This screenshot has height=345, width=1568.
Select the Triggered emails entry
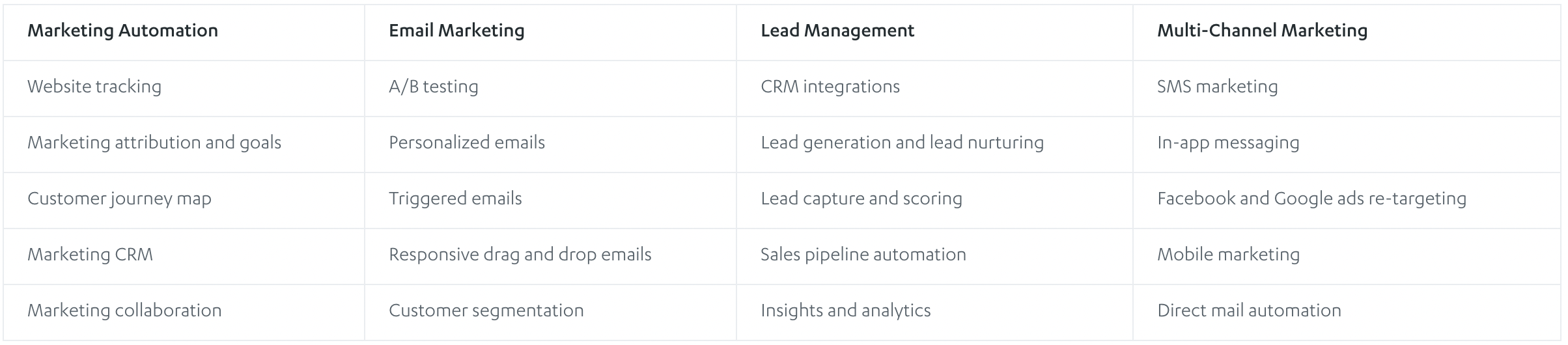coord(455,199)
